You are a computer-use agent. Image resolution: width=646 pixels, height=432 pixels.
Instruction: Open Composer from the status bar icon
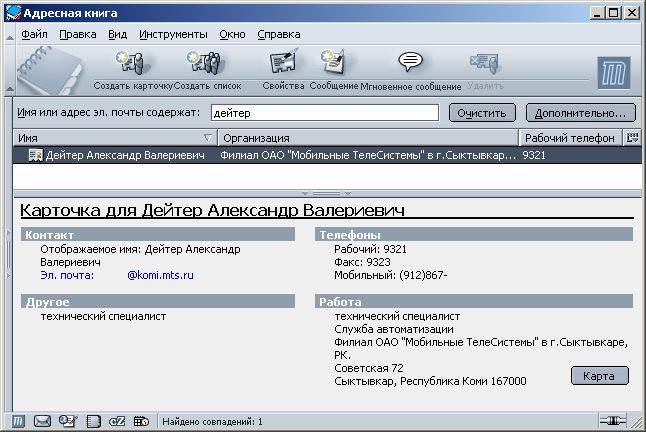68,422
